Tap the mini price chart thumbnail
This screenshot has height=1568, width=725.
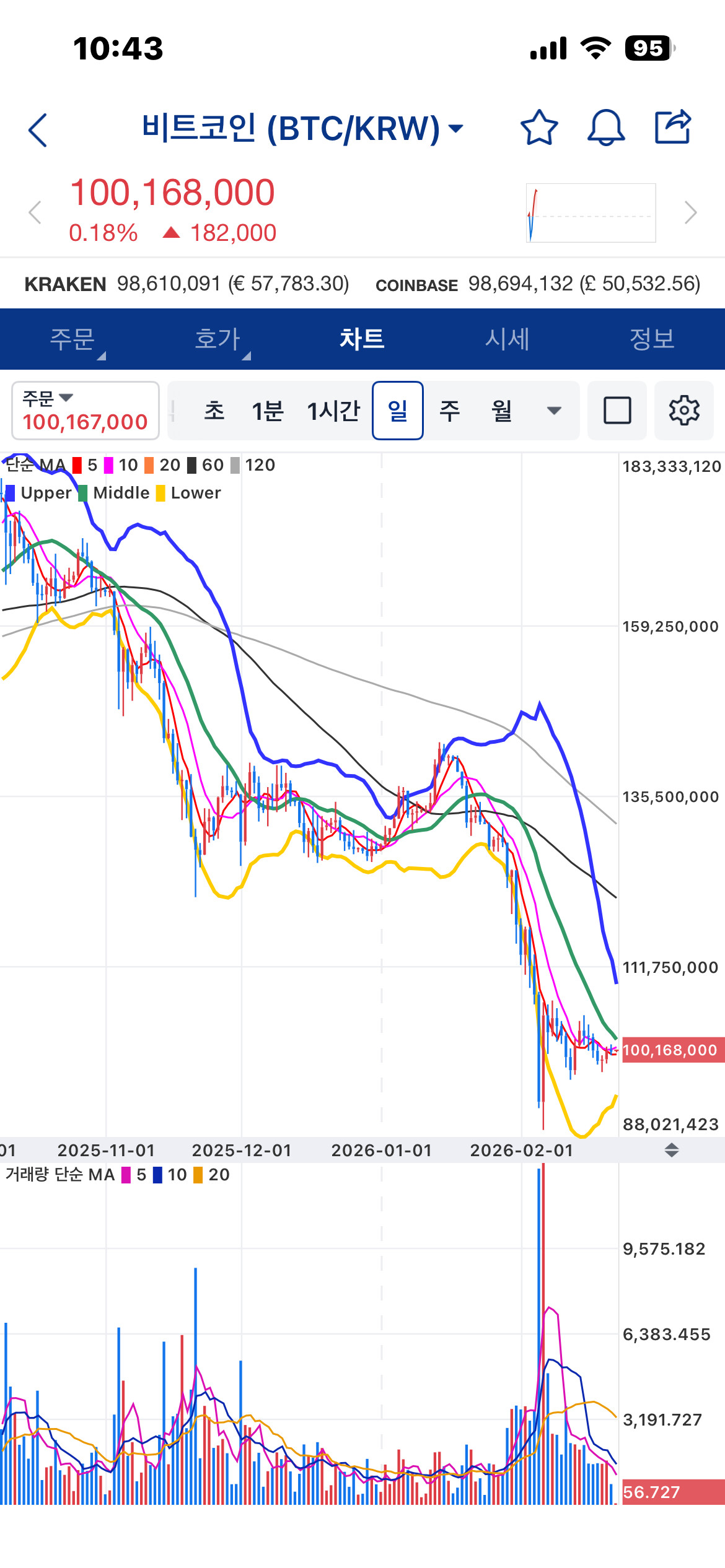591,212
